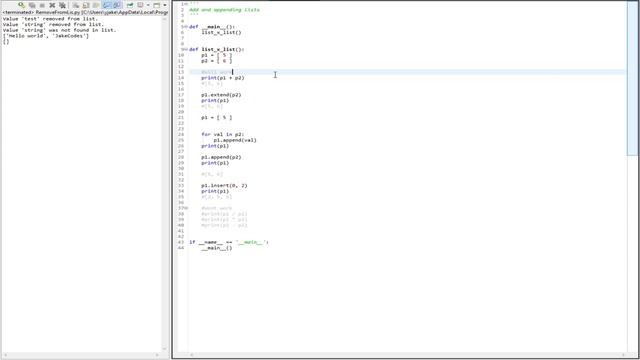Click the greyed Terminate square icon
Viewport: 640px width, 360px height.
42,5
